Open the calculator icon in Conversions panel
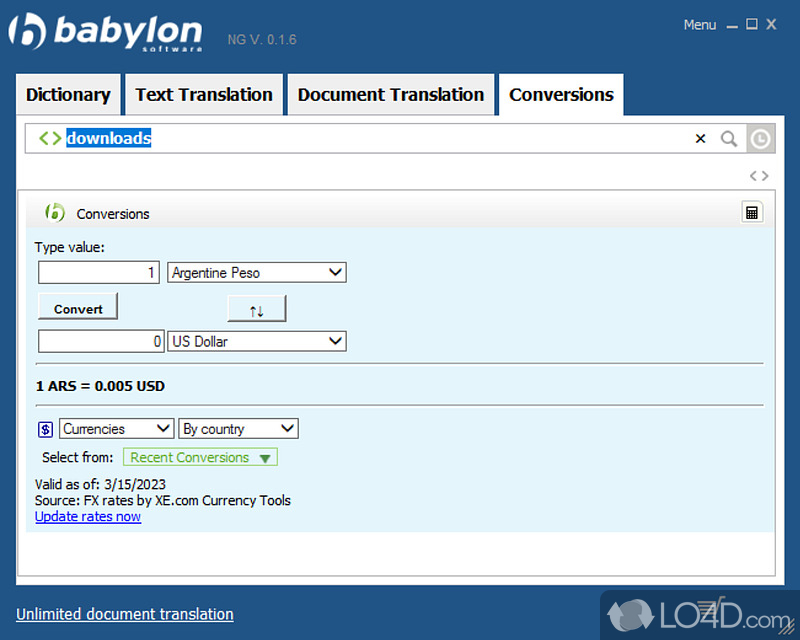 tap(752, 212)
